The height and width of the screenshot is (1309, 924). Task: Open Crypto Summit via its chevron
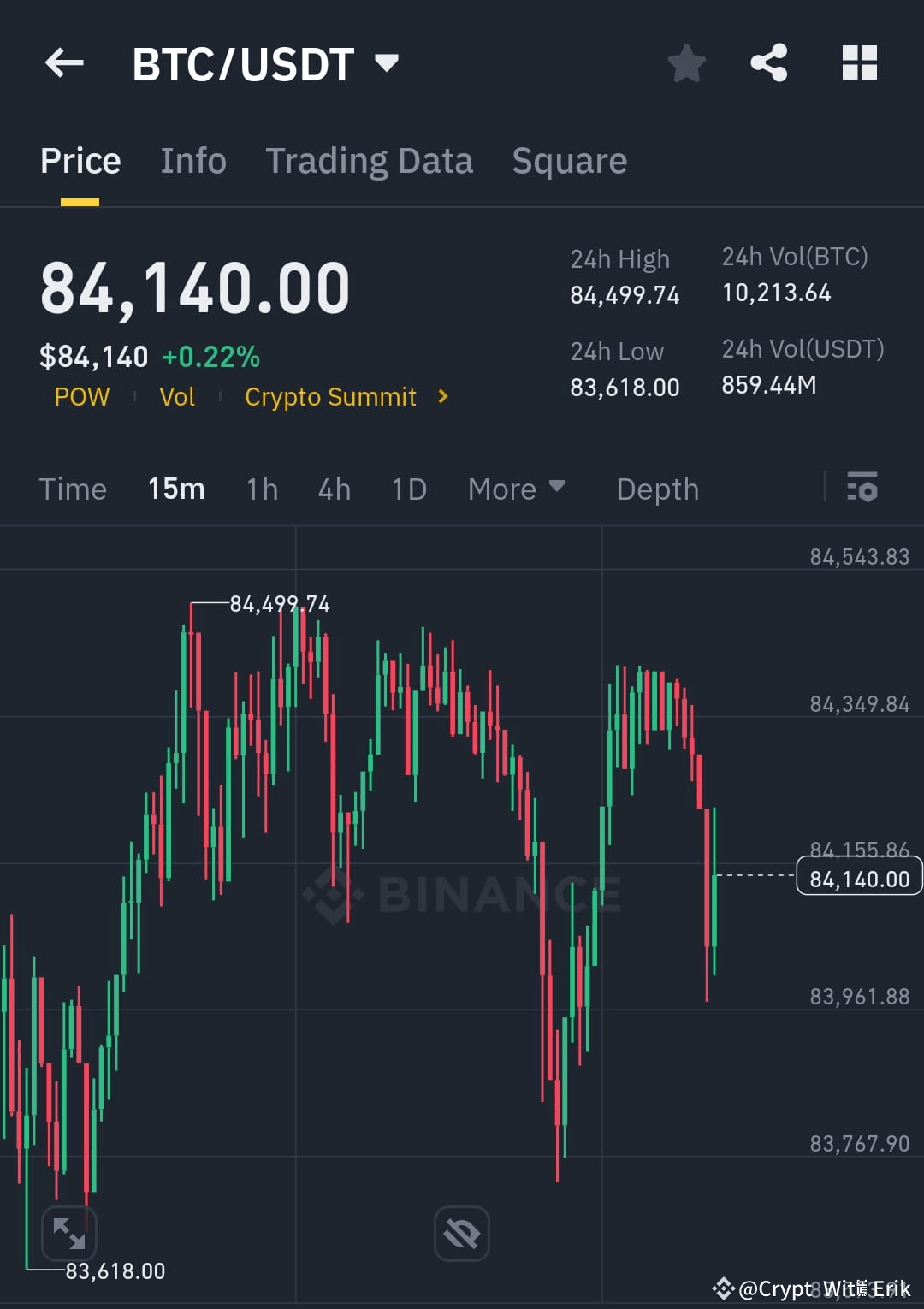click(441, 396)
